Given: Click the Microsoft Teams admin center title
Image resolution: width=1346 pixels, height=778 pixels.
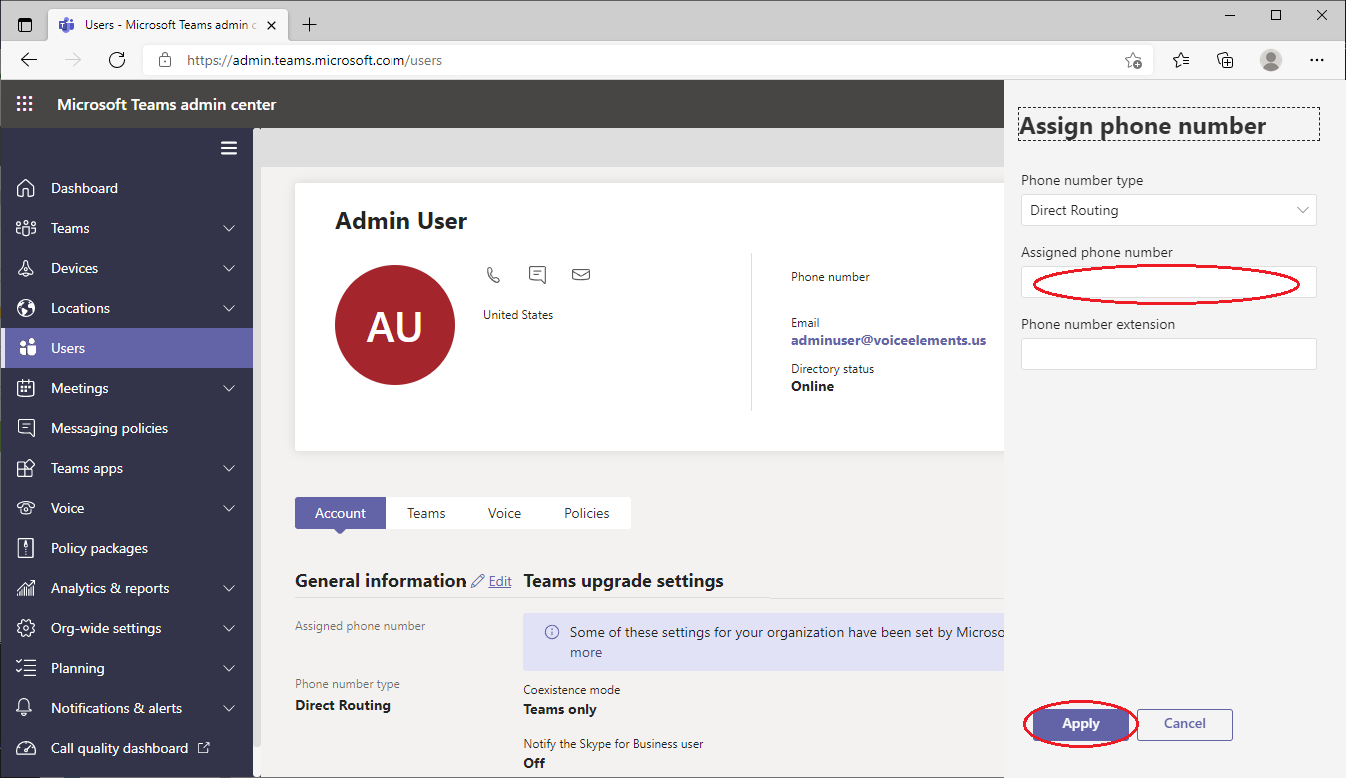Looking at the screenshot, I should pyautogui.click(x=166, y=104).
